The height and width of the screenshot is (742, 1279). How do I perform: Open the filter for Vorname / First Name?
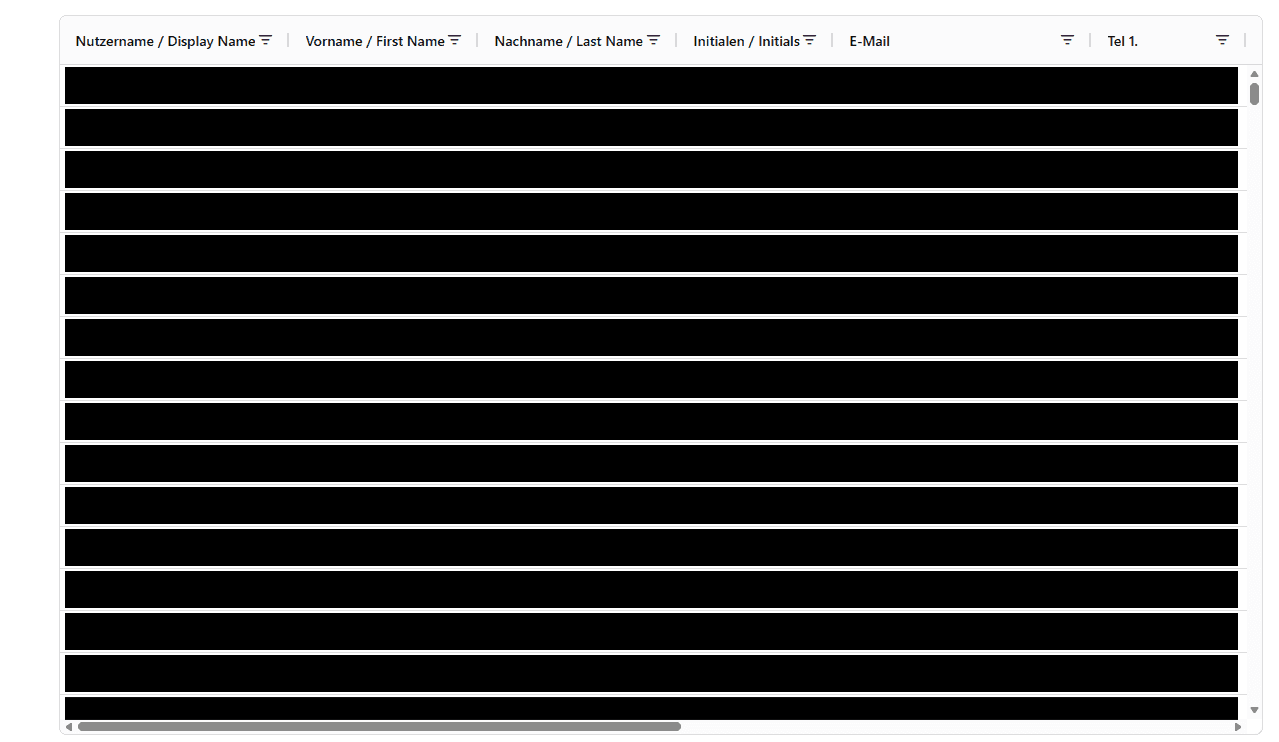pyautogui.click(x=455, y=40)
